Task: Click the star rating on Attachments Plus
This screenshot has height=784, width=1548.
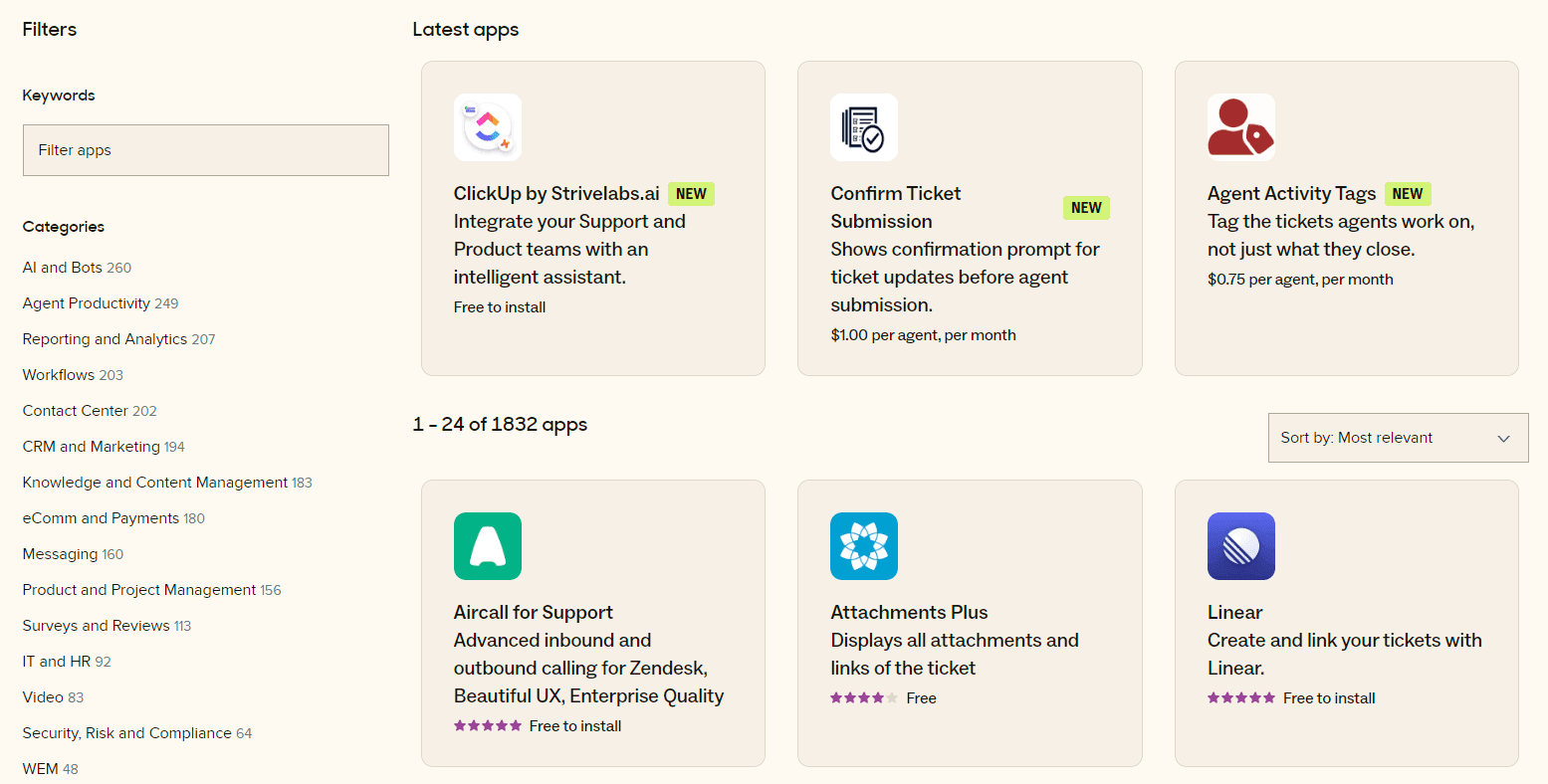Action: [x=862, y=698]
